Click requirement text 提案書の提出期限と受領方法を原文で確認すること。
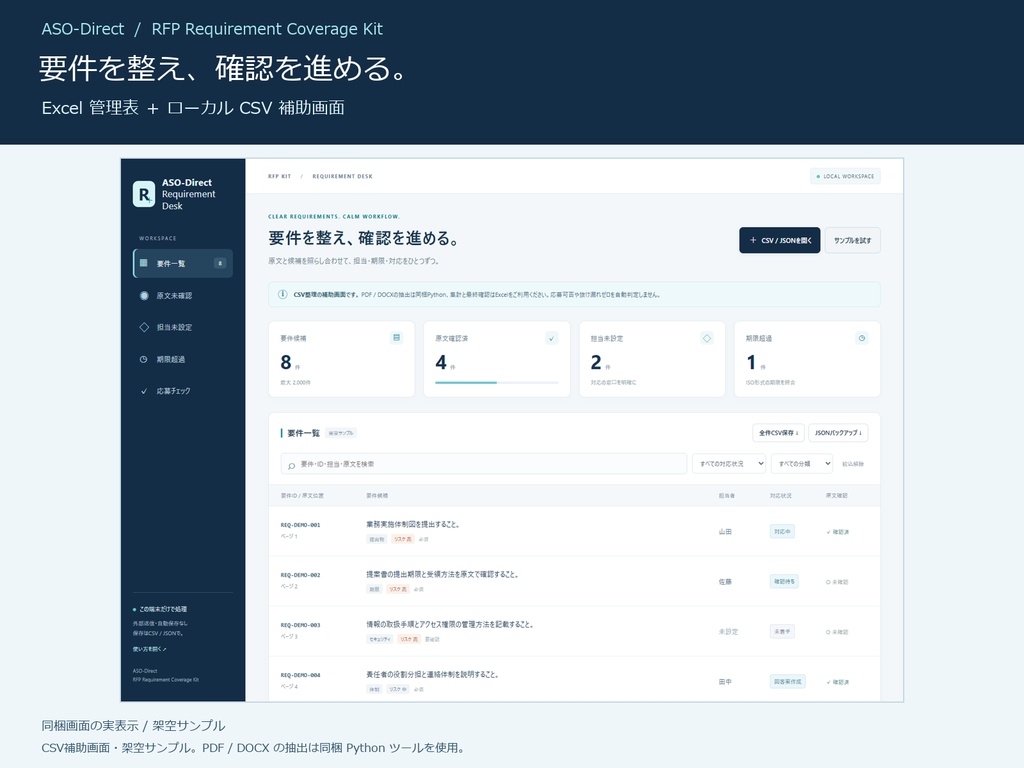1024x768 pixels. coord(443,575)
